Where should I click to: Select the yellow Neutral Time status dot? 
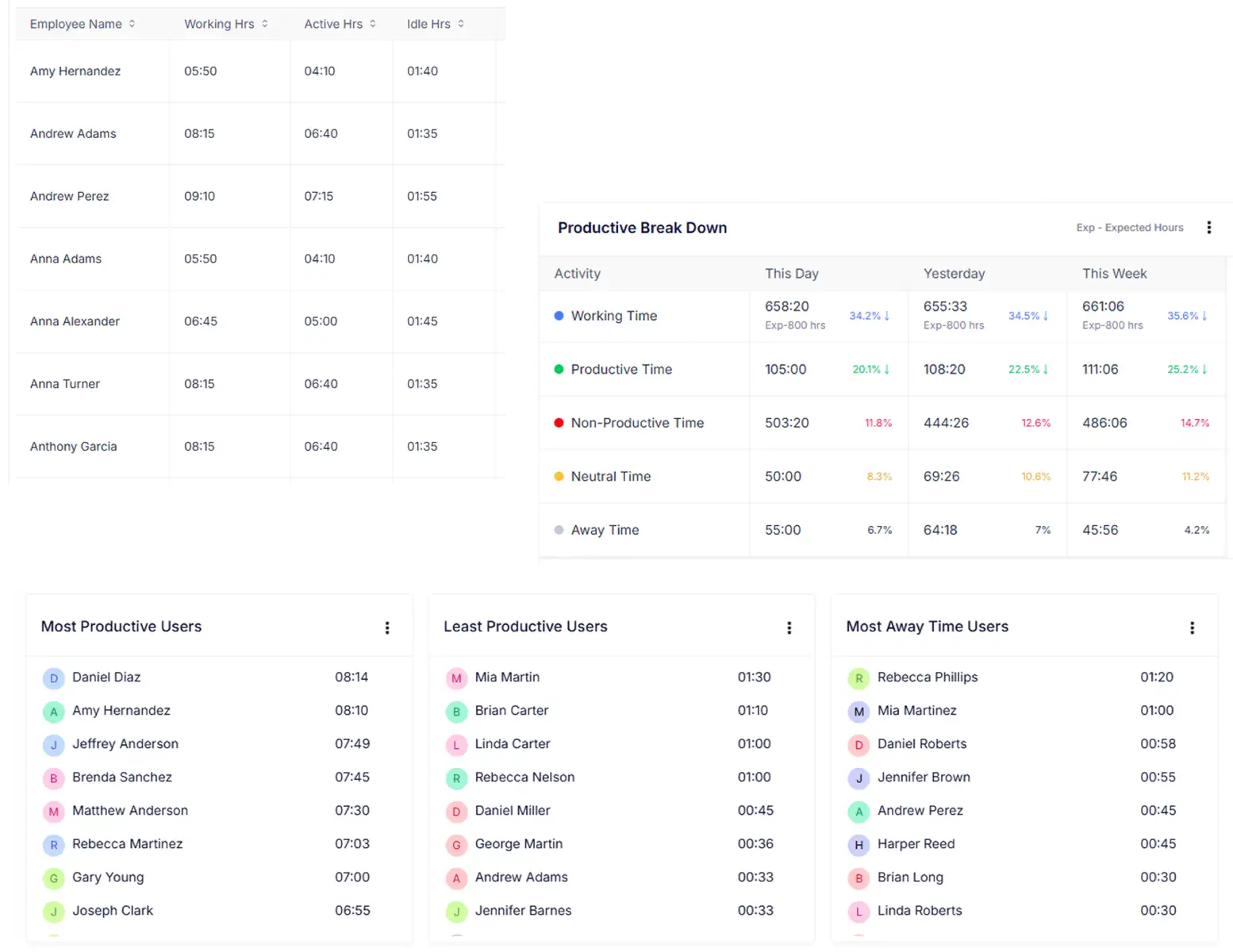pos(559,476)
